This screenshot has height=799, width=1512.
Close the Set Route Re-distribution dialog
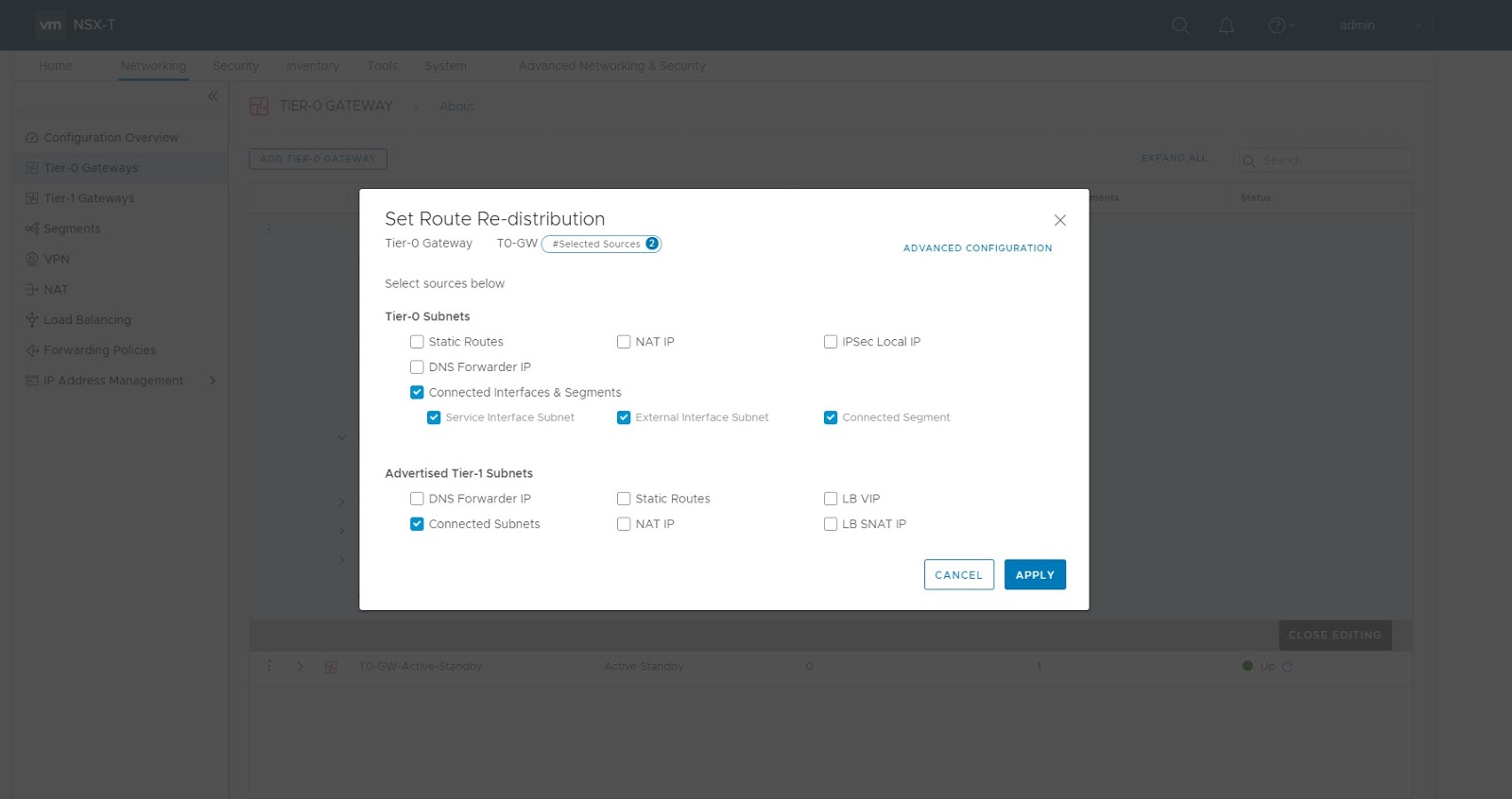pos(1060,220)
